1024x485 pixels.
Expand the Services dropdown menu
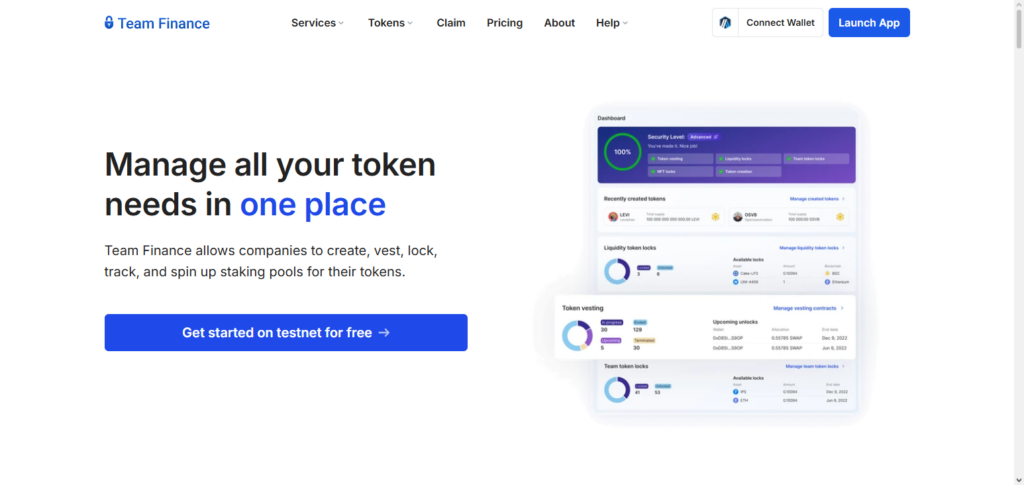pyautogui.click(x=317, y=23)
